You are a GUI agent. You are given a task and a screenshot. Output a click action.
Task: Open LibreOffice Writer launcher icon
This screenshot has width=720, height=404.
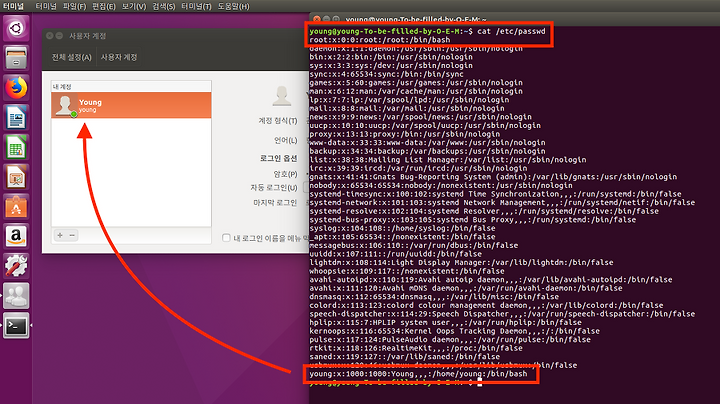tap(16, 118)
